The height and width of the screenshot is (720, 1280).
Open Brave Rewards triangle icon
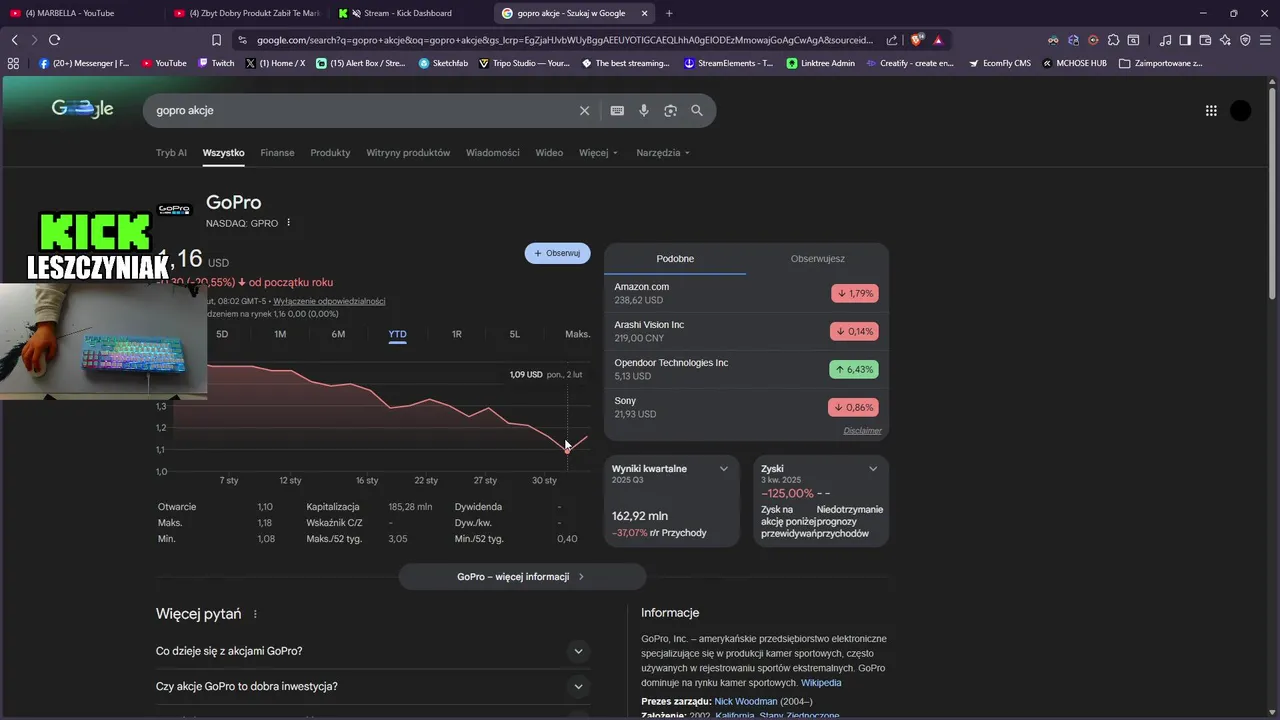(938, 40)
